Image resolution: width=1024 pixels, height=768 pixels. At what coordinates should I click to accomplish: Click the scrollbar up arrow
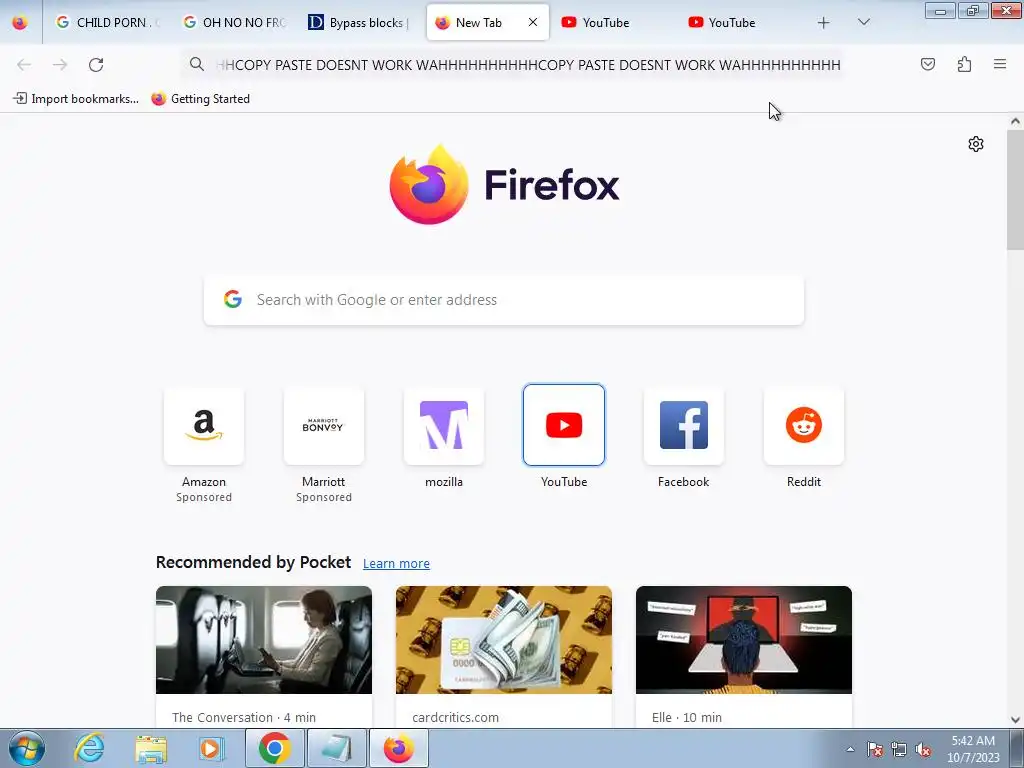coord(1015,121)
